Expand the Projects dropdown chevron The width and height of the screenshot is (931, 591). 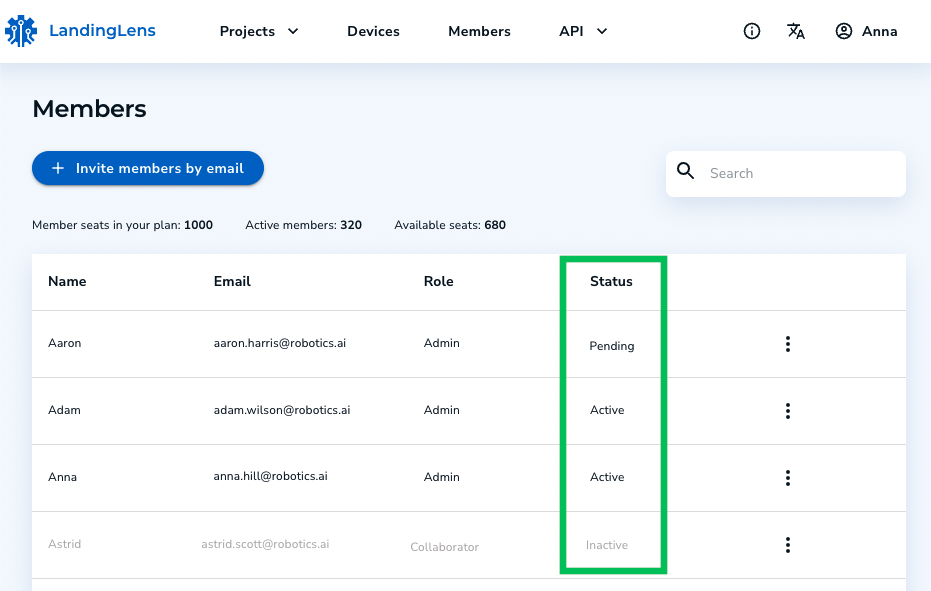pos(293,31)
